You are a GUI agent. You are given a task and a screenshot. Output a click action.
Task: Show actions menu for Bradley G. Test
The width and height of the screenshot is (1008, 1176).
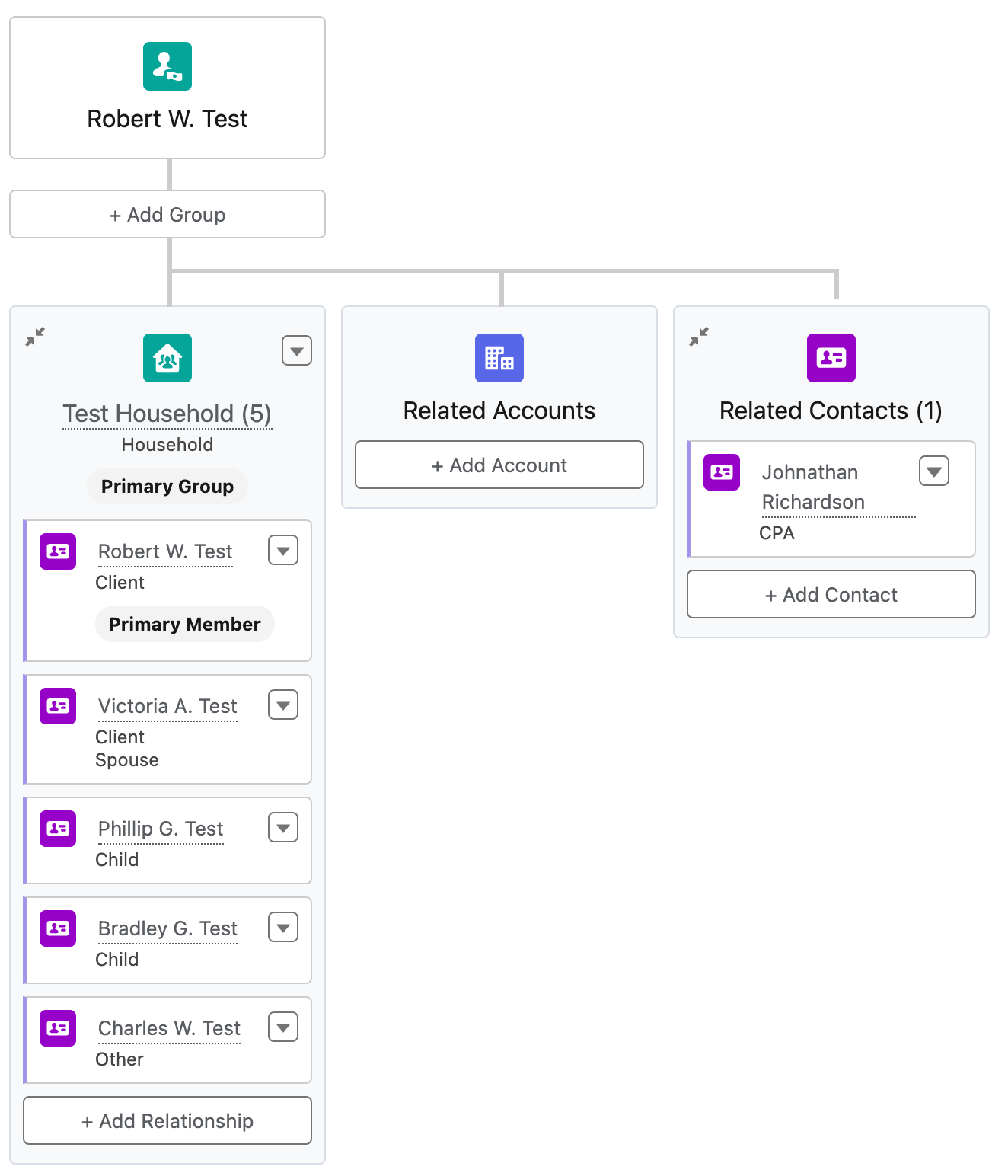283,928
